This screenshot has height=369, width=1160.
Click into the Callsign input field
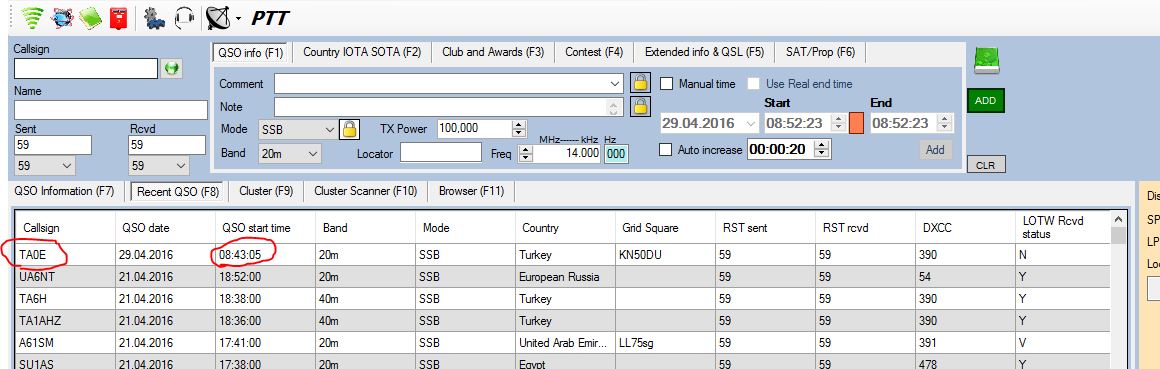click(86, 68)
